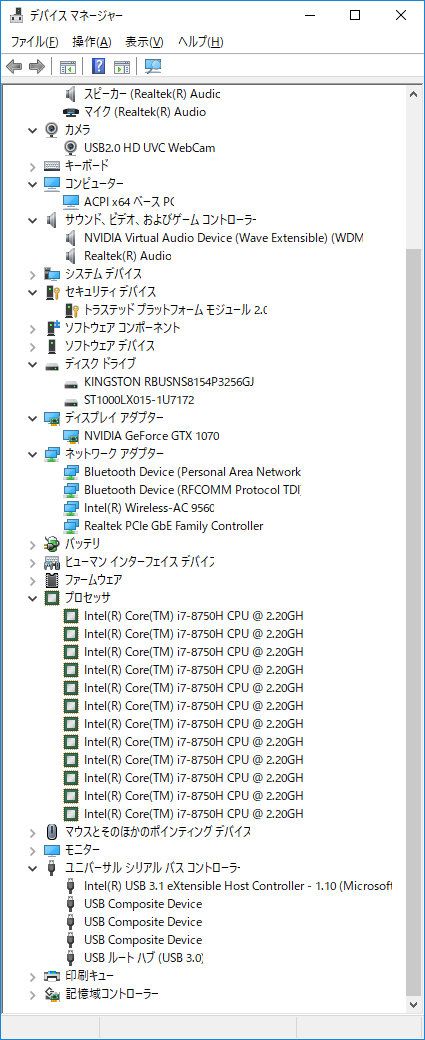Click the ACPI x64 ベース PC computer icon
This screenshot has width=425, height=1040.
[71, 201]
